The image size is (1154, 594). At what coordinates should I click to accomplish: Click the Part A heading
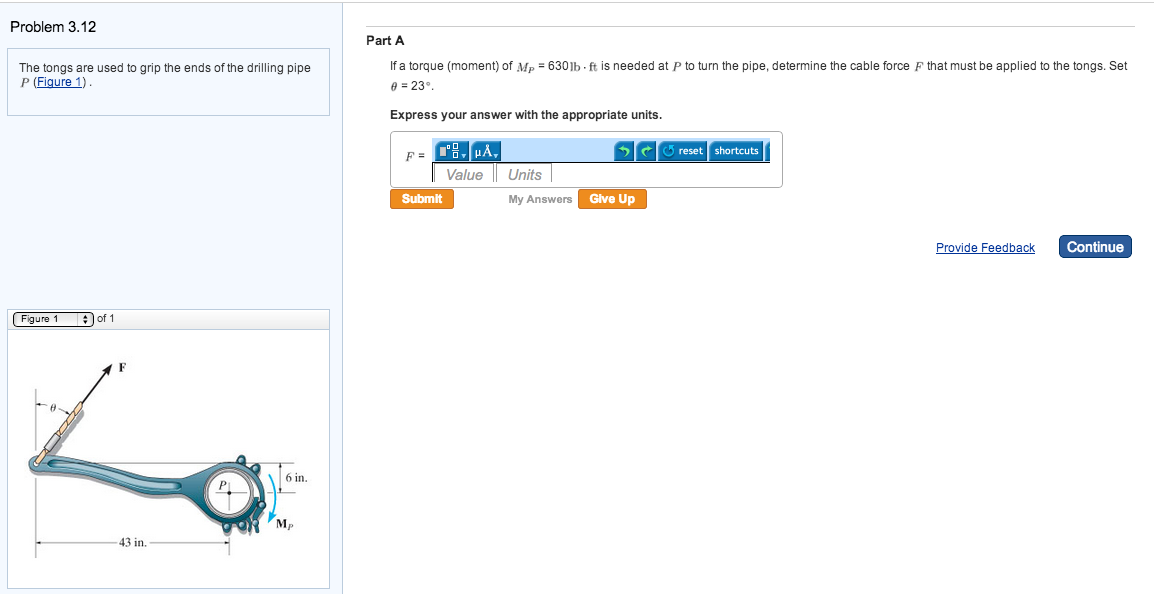[385, 41]
